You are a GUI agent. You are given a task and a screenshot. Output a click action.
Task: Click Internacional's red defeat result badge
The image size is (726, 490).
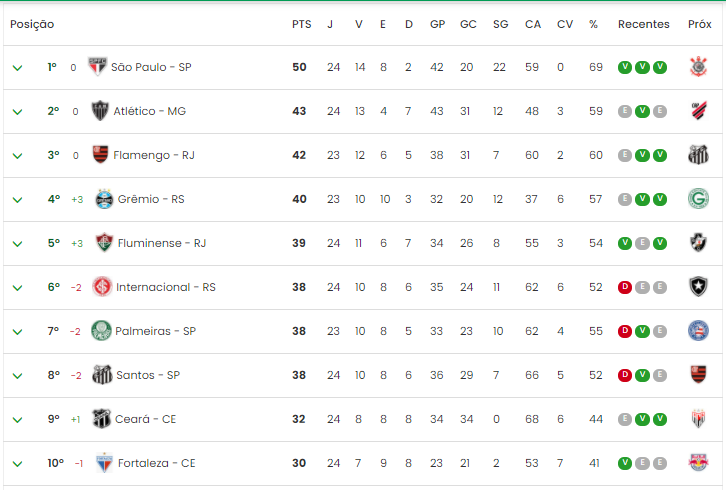(625, 287)
